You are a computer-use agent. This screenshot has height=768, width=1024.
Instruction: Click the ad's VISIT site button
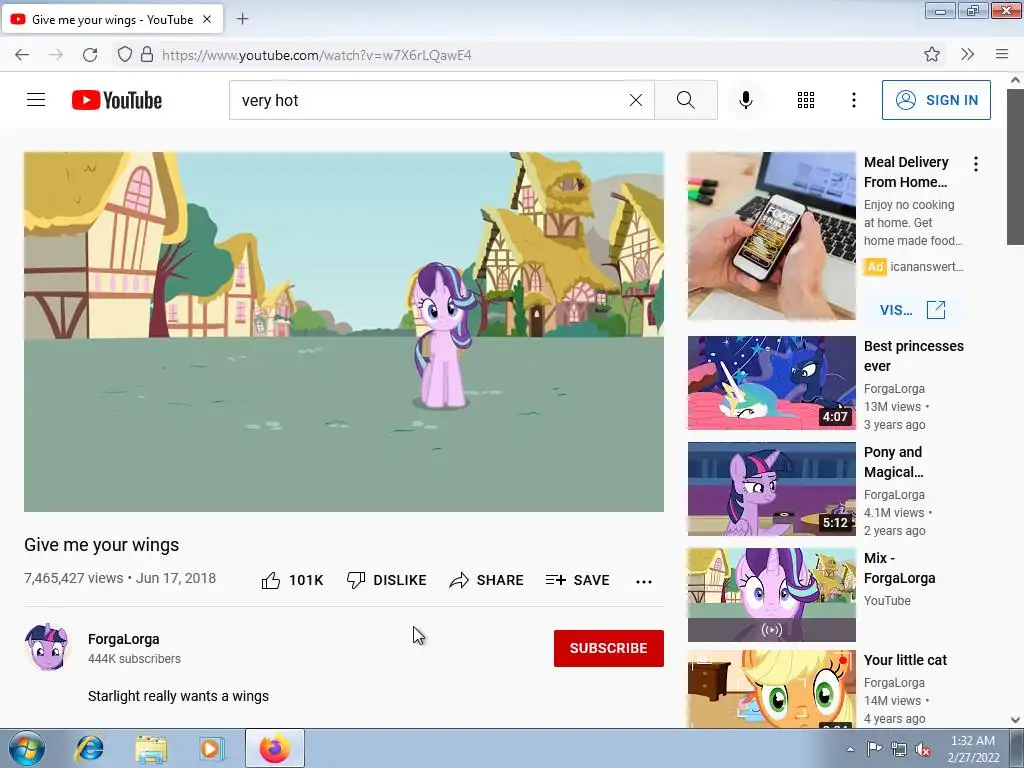[x=913, y=310]
